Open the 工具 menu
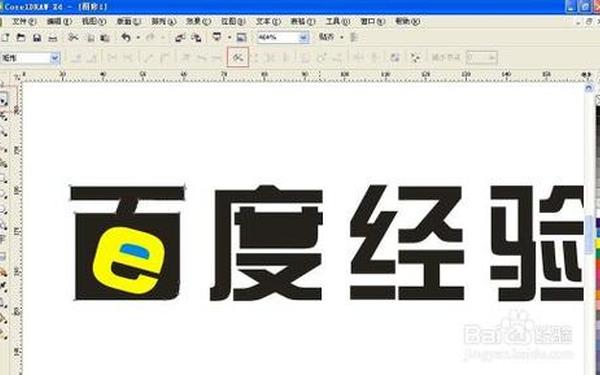 tap(338, 21)
